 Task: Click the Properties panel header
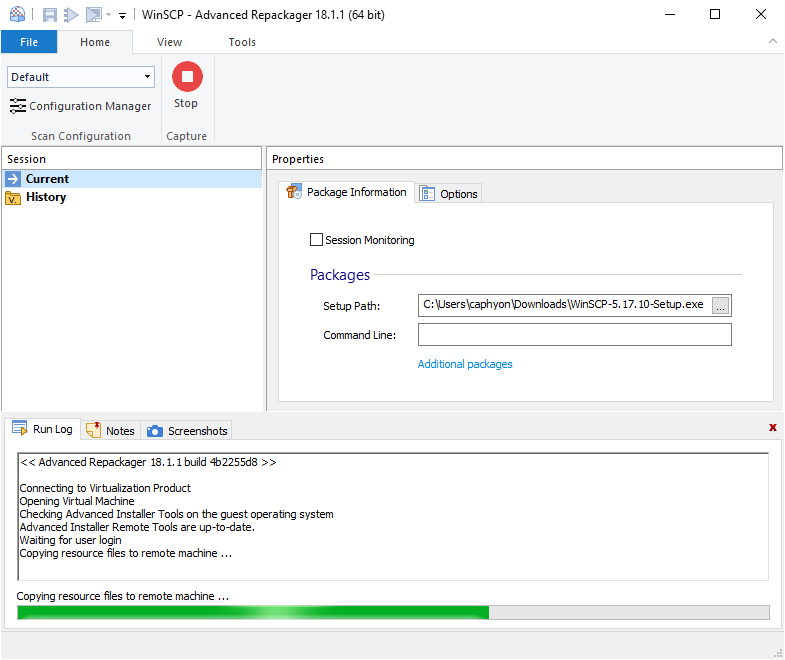click(x=524, y=159)
